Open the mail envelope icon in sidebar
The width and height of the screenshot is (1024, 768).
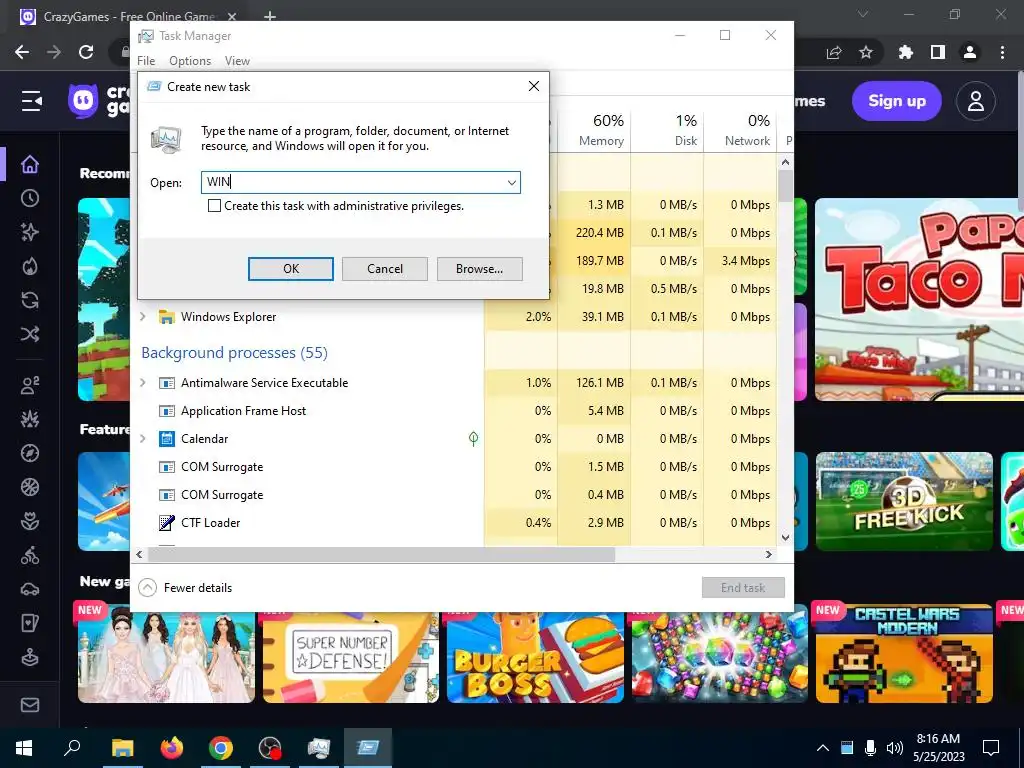pyautogui.click(x=30, y=705)
